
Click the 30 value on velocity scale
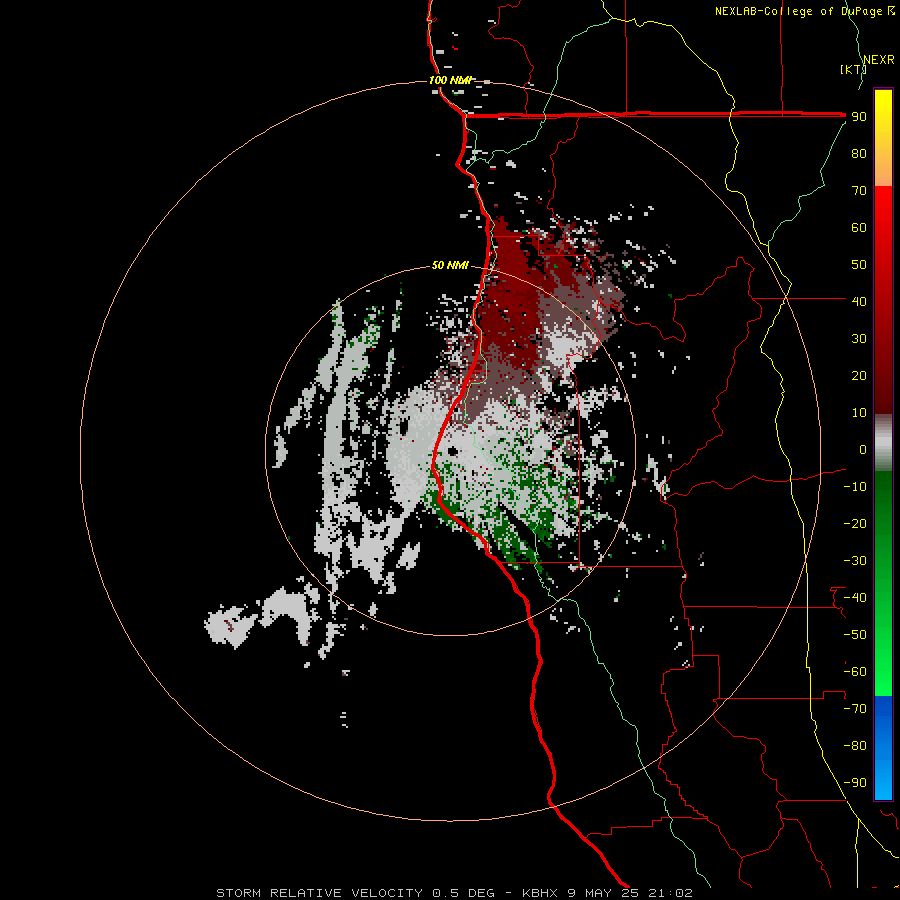tap(859, 339)
